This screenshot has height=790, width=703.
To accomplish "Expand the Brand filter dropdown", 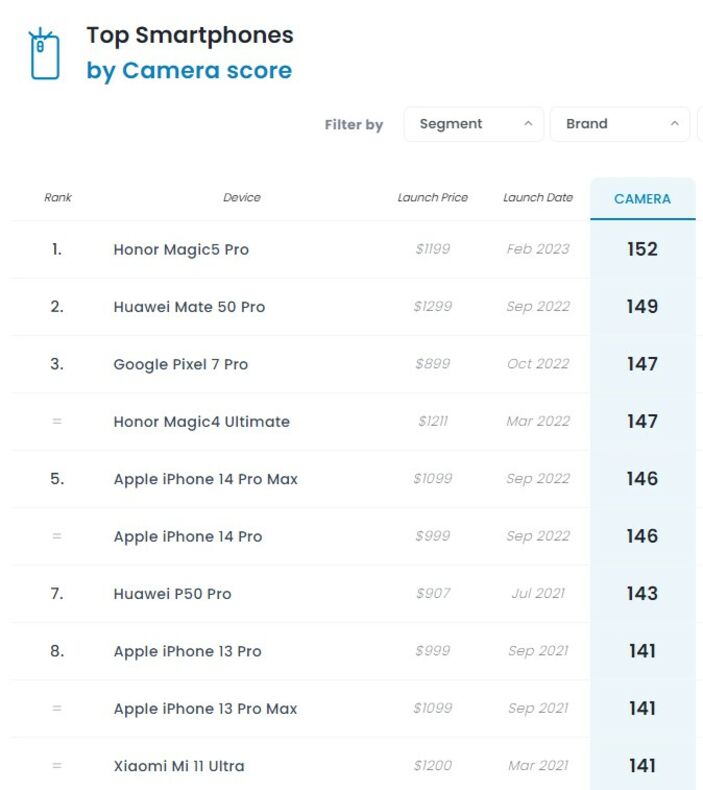I will 619,124.
